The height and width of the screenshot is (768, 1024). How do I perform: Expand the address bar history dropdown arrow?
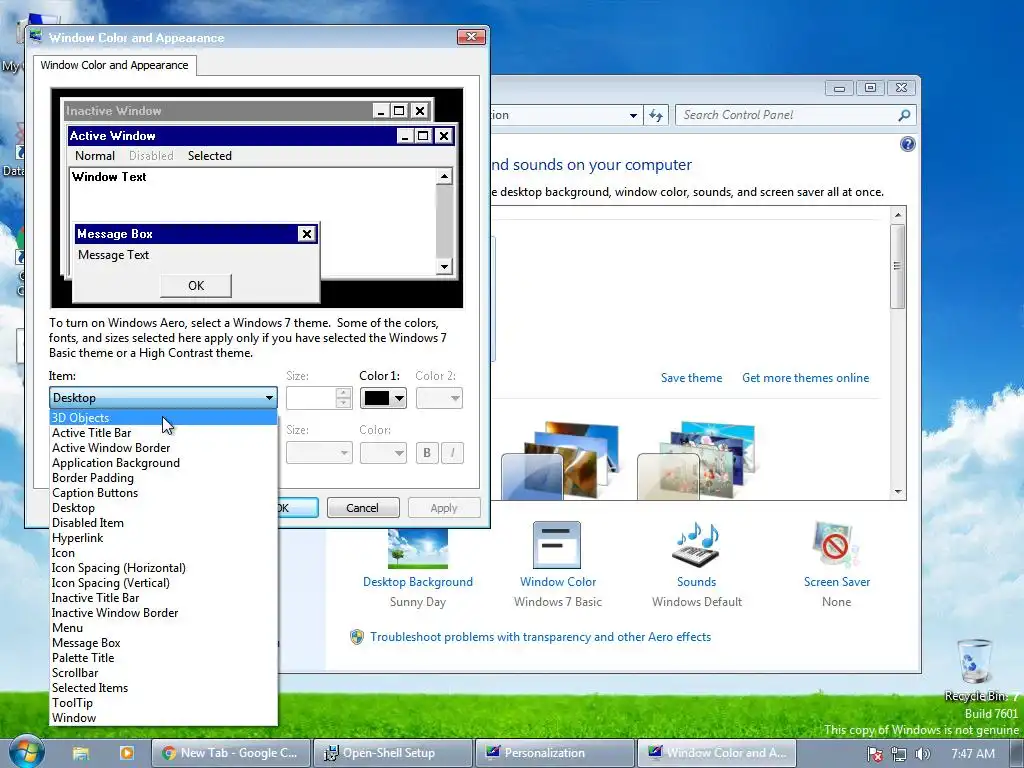point(633,116)
